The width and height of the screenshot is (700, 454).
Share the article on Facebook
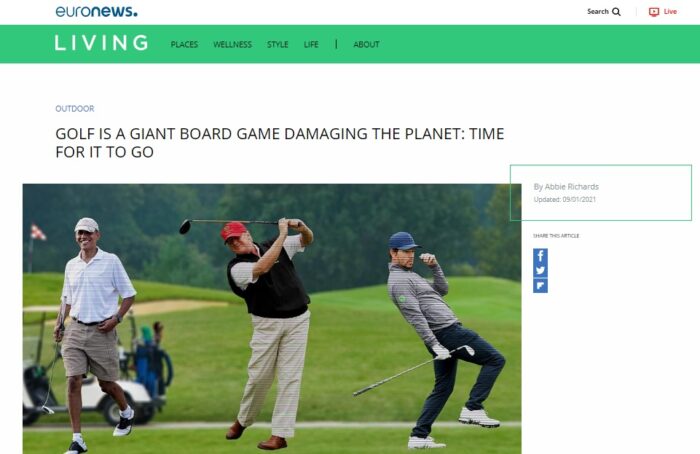pos(540,256)
